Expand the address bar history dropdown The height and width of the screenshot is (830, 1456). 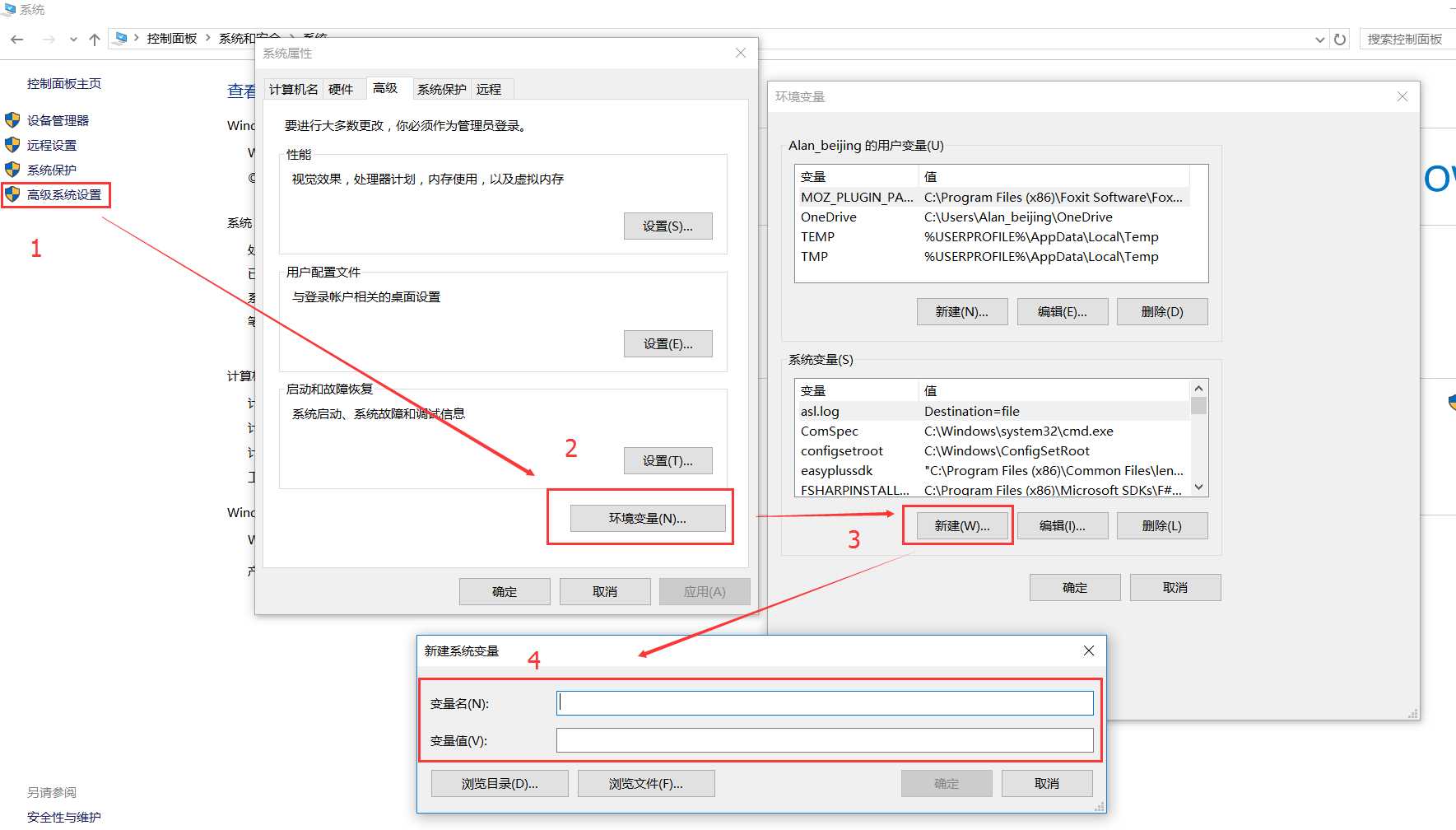1320,39
